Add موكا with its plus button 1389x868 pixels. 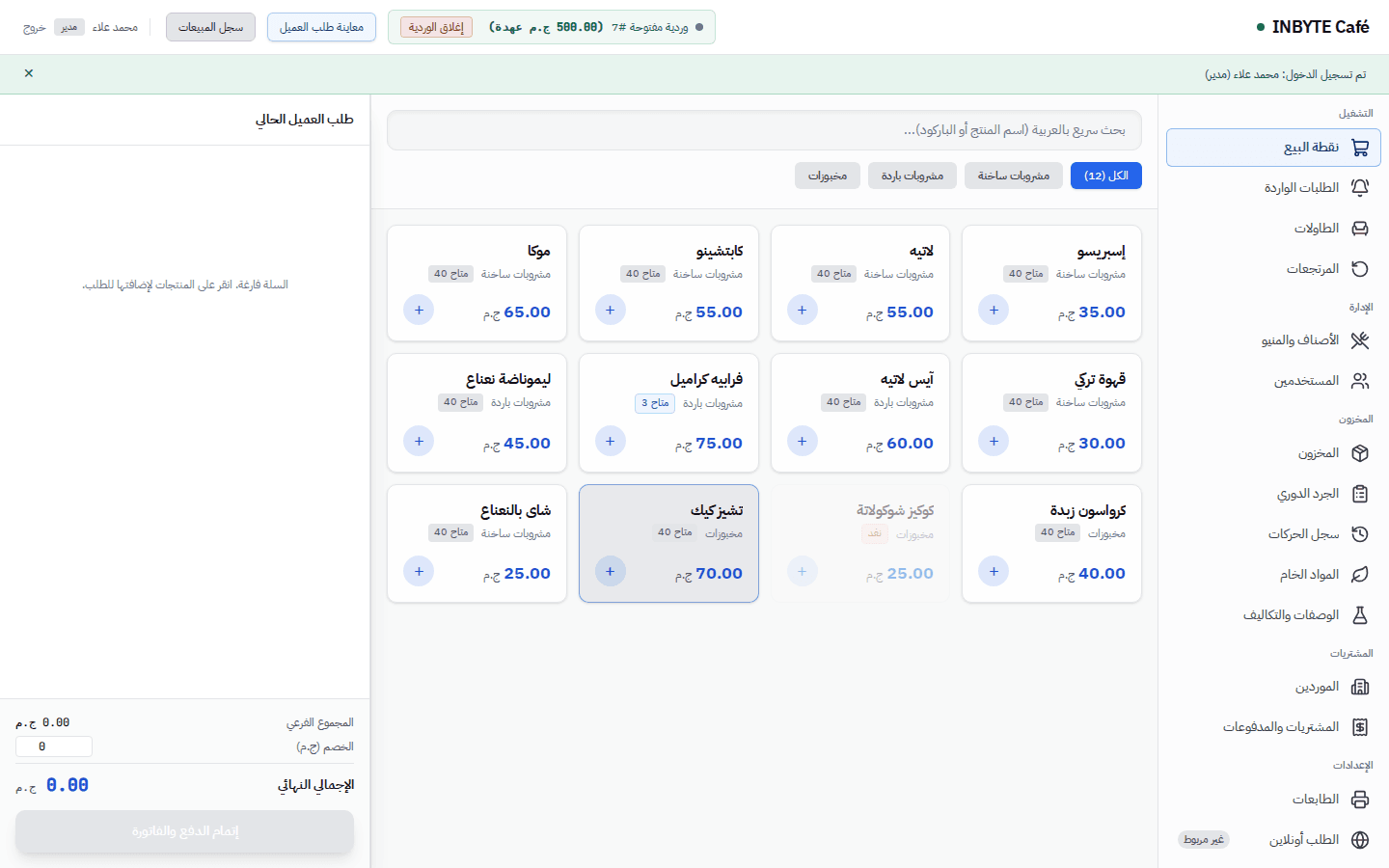tap(419, 310)
